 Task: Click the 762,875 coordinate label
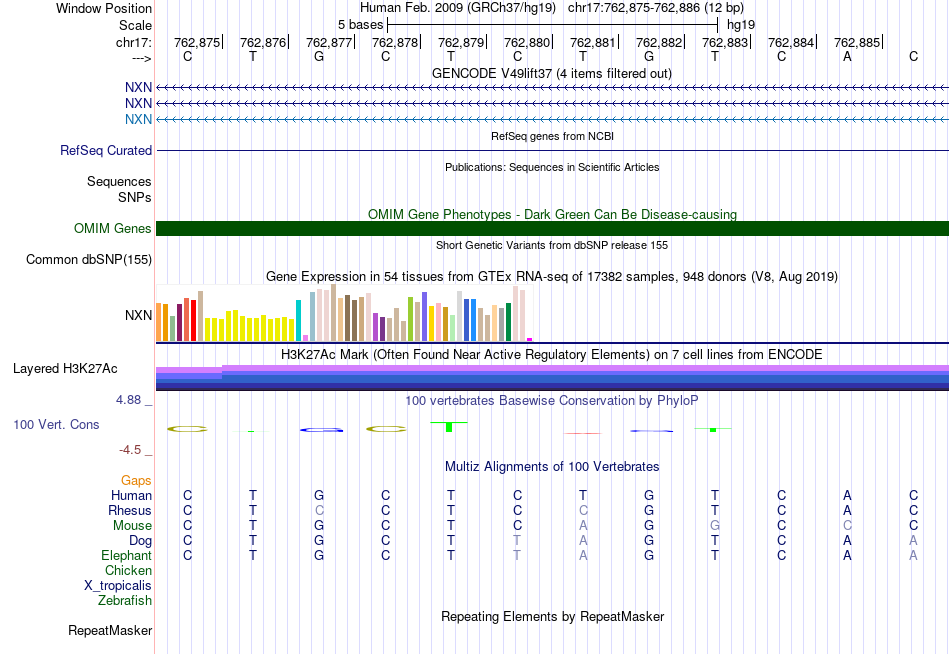coord(198,42)
